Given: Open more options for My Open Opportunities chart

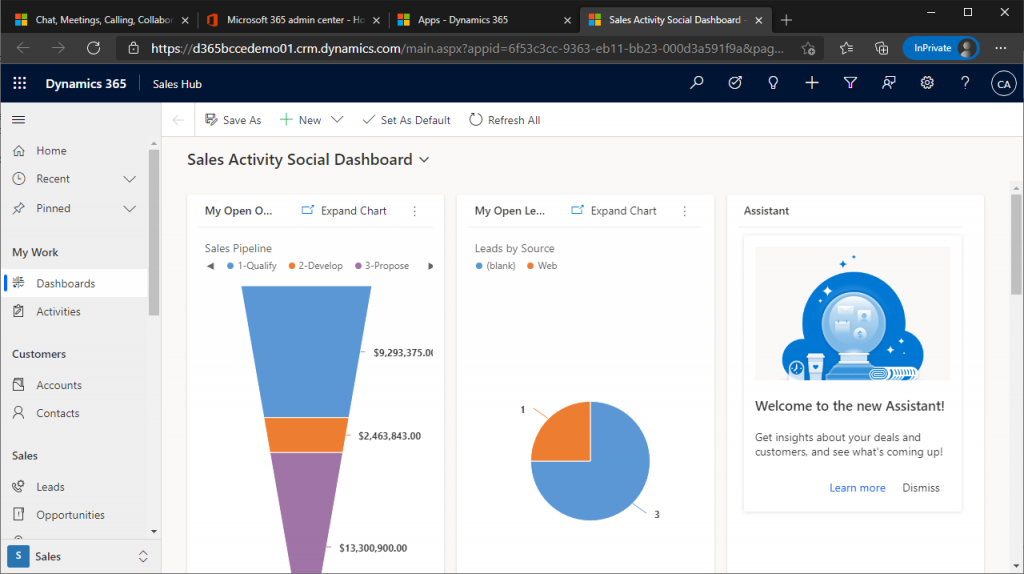Looking at the screenshot, I should (415, 211).
